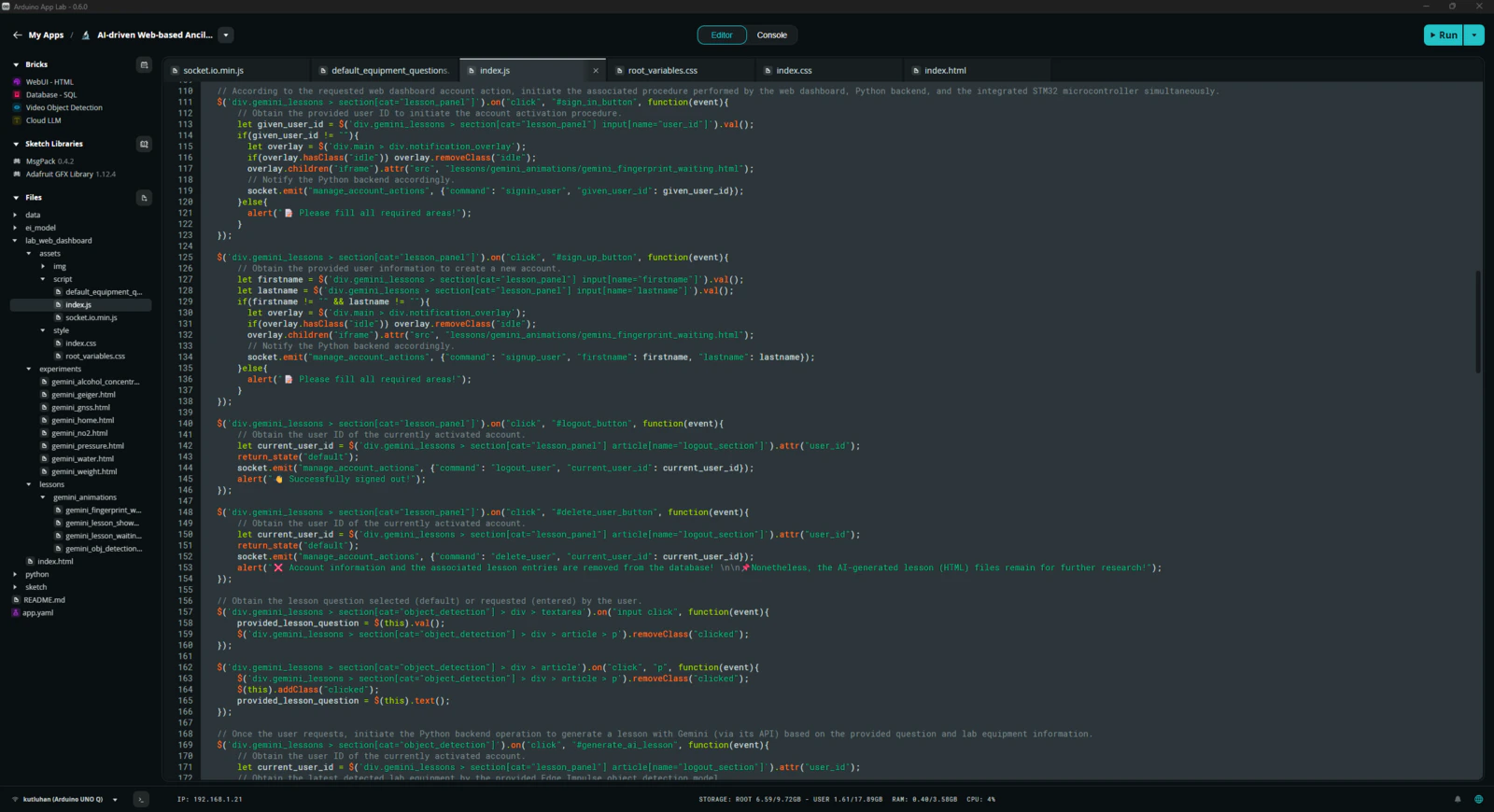Click the app.yaml file icon
This screenshot has width=1494, height=812.
(16, 613)
